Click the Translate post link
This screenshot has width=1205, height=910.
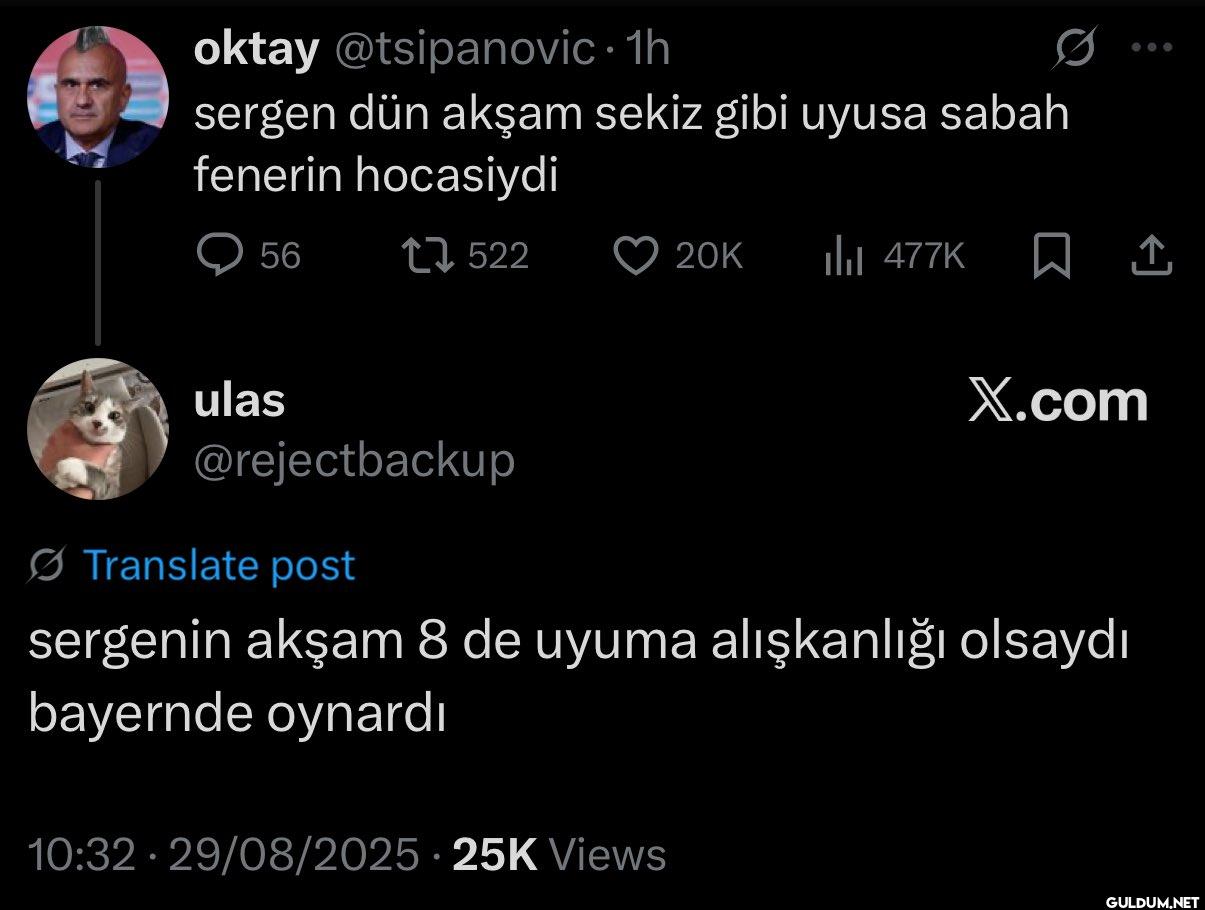(x=219, y=566)
